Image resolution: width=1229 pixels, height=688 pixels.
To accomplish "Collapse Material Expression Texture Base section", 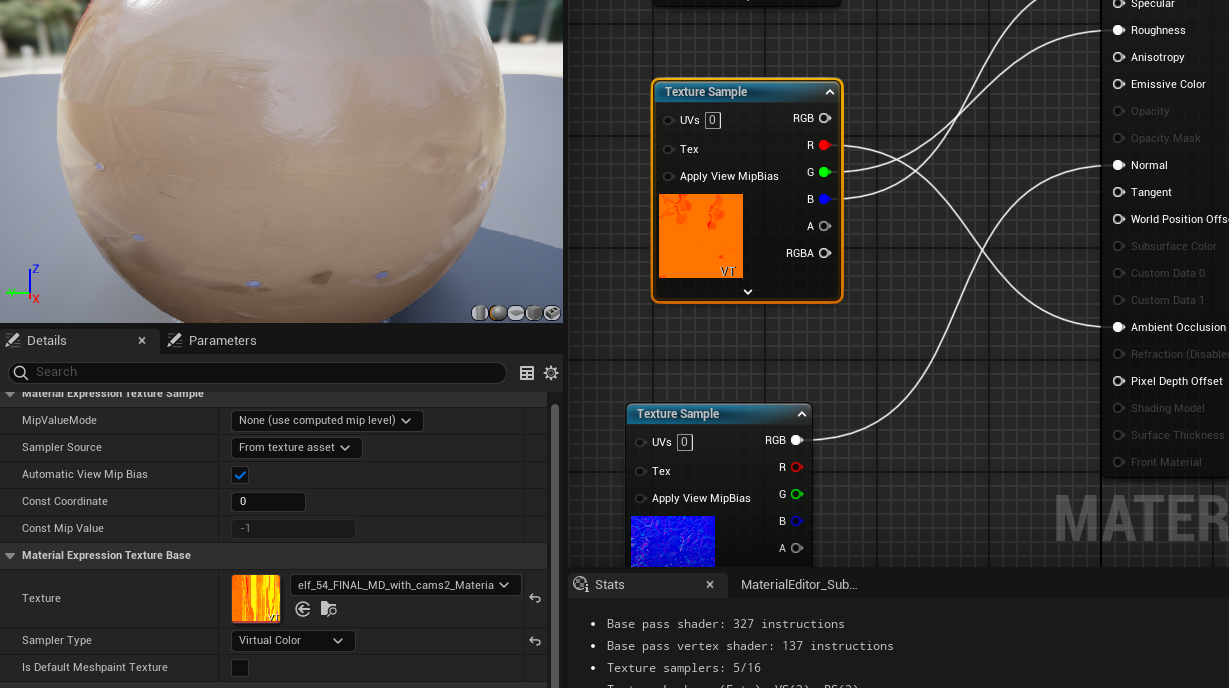I will tap(10, 556).
